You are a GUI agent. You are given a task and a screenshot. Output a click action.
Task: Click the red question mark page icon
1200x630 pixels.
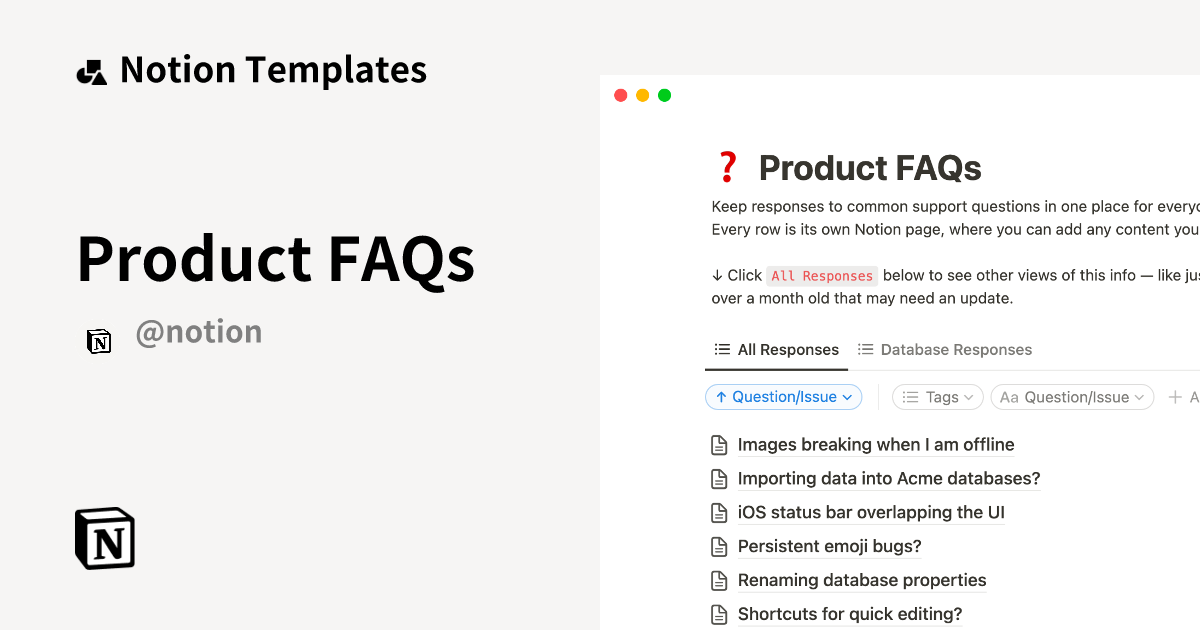point(727,167)
